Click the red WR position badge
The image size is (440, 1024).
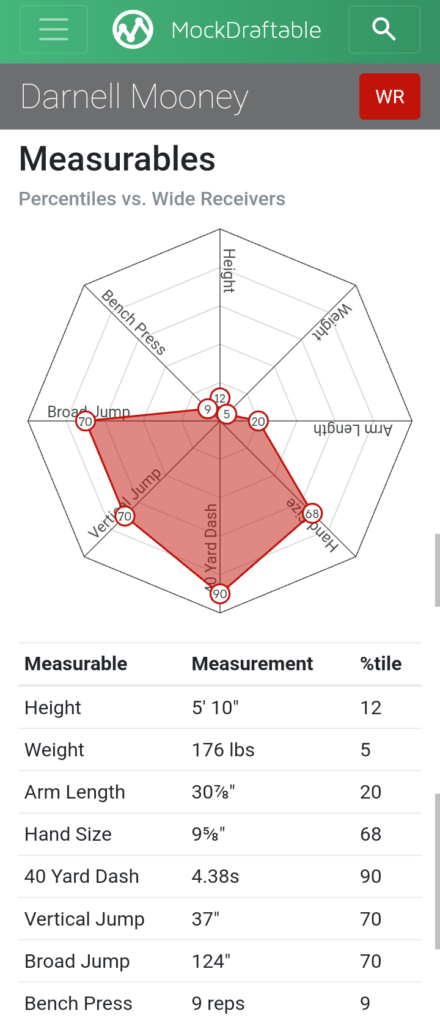[390, 97]
